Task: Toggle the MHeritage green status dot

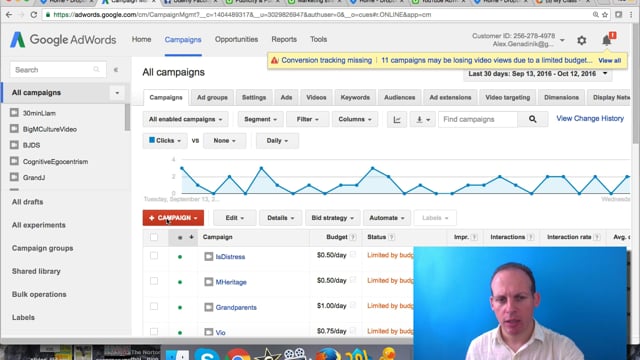Action: pos(180,282)
